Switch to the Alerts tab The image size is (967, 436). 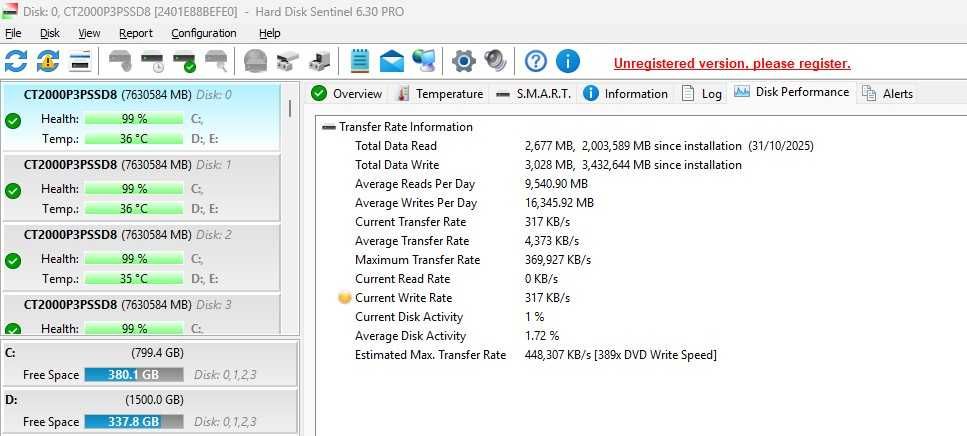click(x=887, y=94)
